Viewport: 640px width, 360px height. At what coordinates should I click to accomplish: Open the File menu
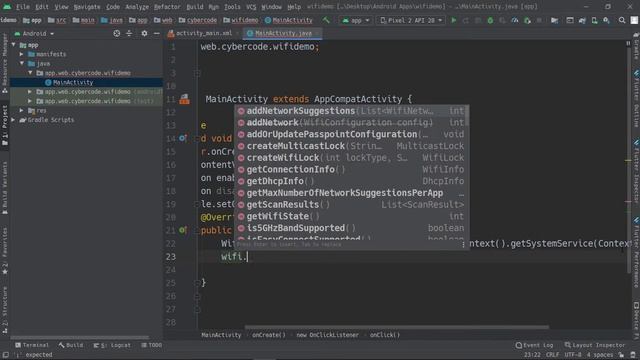[x=23, y=7]
